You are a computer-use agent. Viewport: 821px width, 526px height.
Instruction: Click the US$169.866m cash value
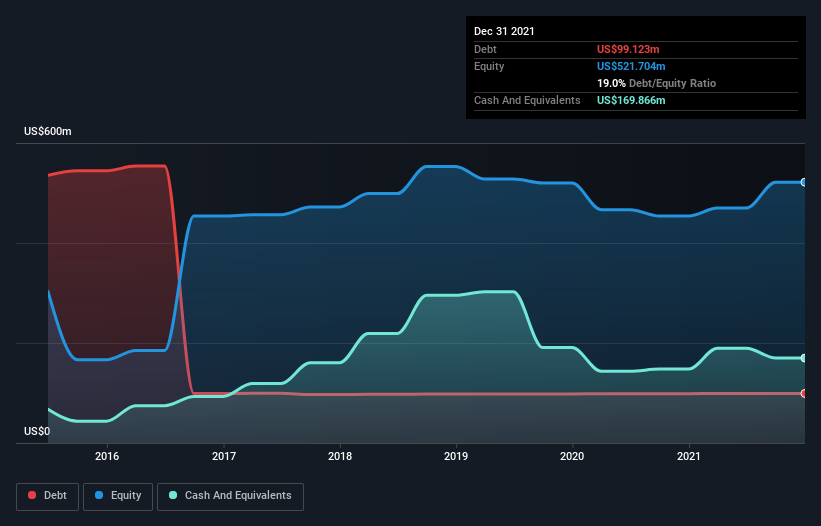[x=631, y=100]
